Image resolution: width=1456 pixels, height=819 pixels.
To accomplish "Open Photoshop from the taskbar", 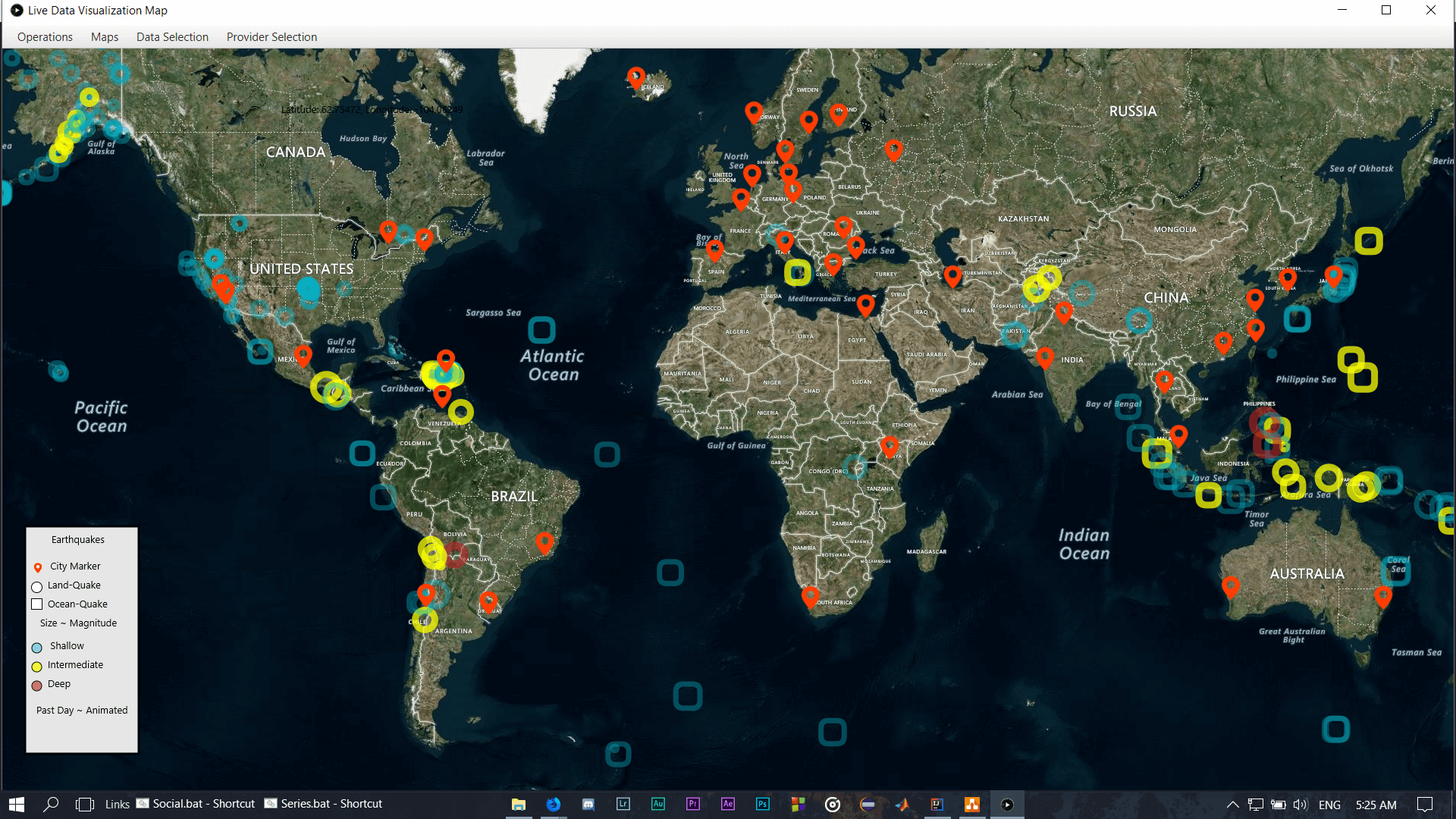I will coord(762,805).
